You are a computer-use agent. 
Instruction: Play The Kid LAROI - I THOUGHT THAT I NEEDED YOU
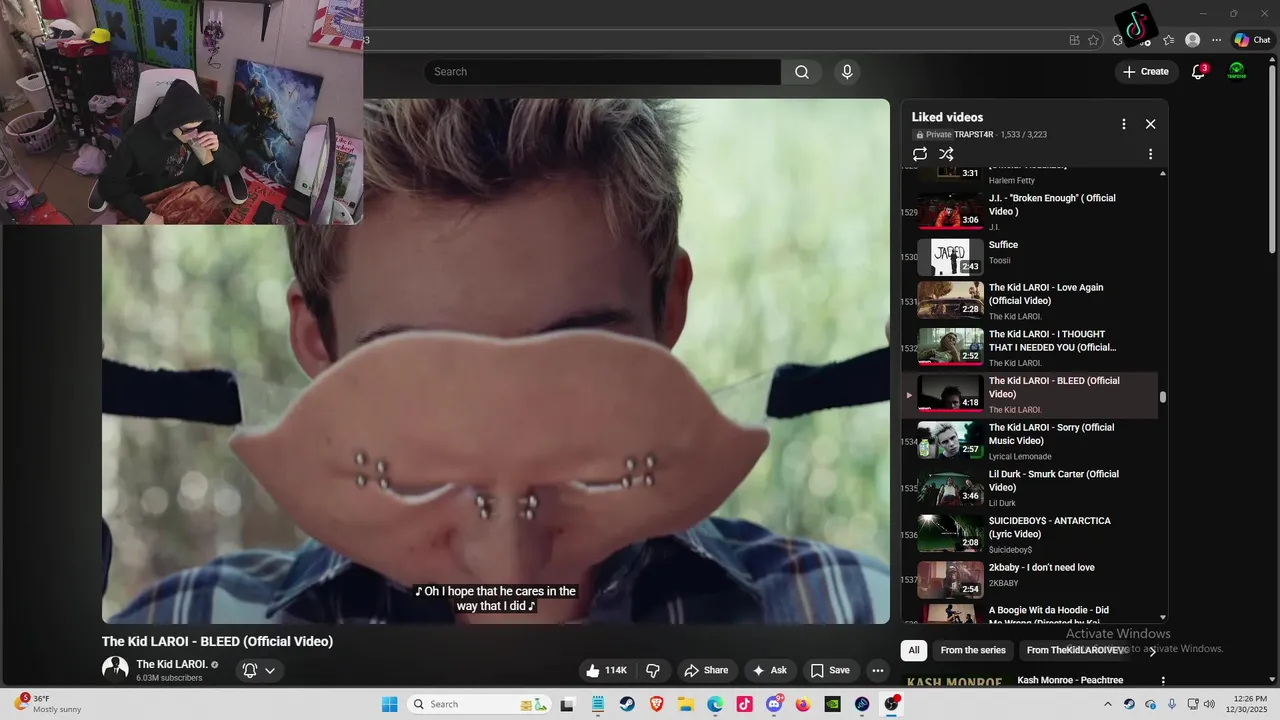click(x=1030, y=348)
